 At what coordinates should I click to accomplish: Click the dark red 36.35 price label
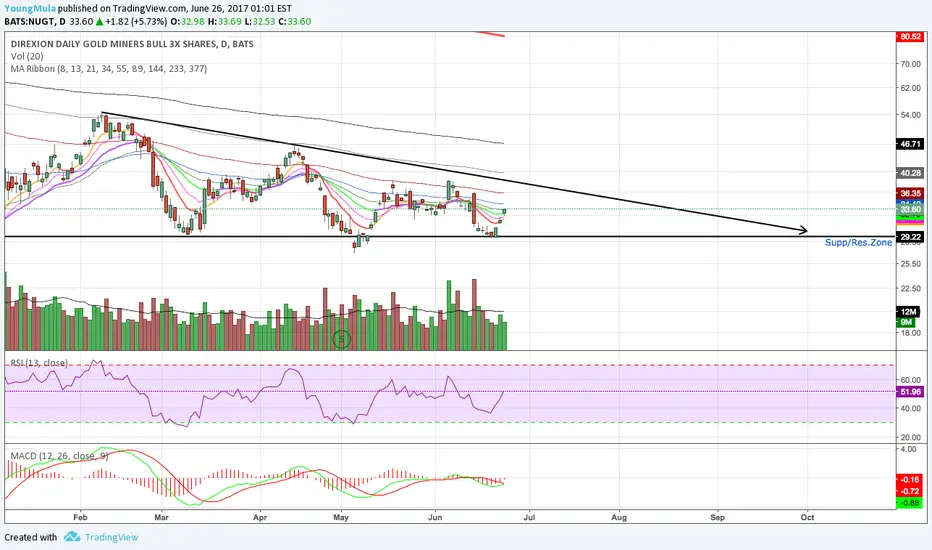point(910,193)
